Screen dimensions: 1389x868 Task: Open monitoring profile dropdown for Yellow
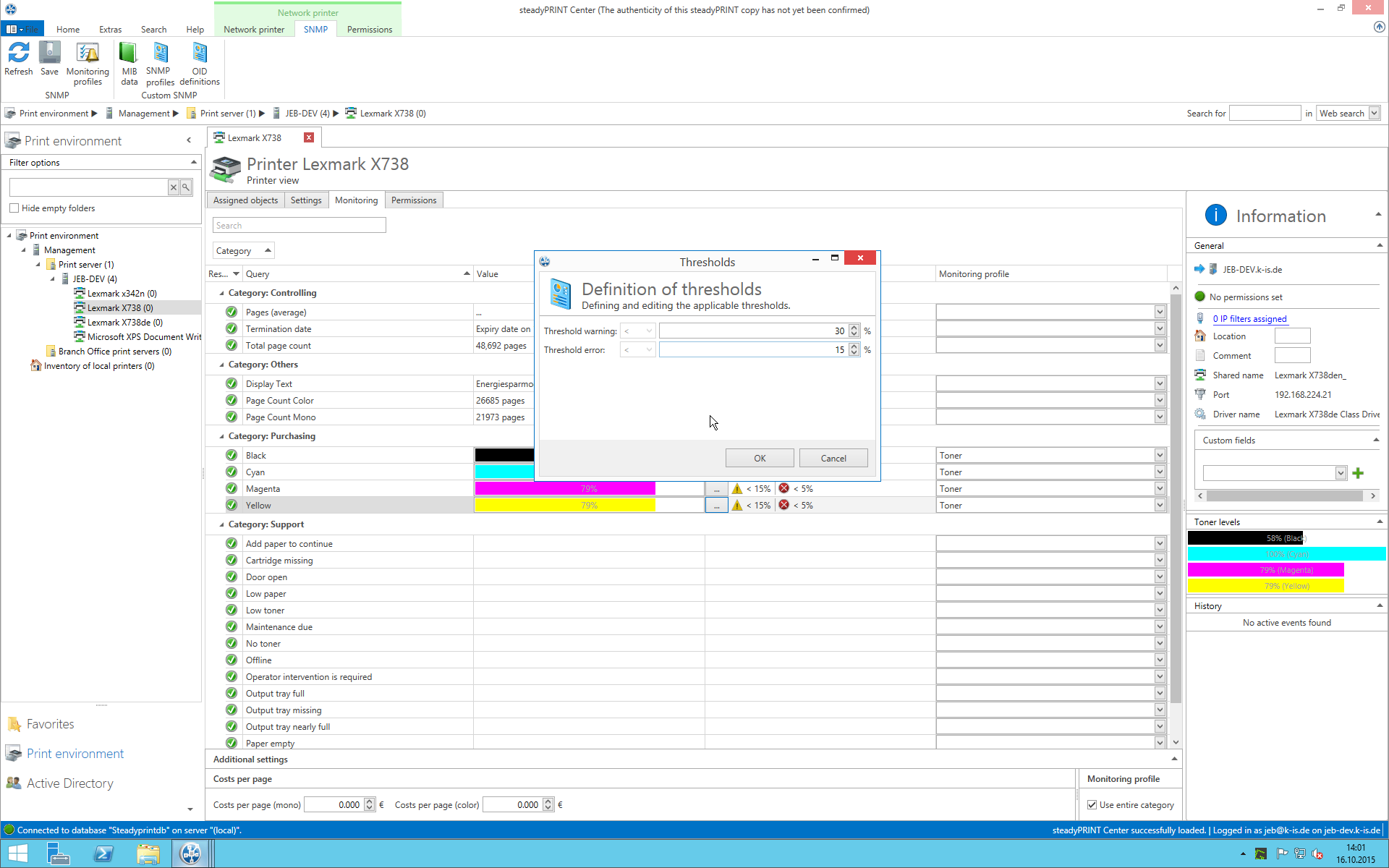coord(1160,506)
